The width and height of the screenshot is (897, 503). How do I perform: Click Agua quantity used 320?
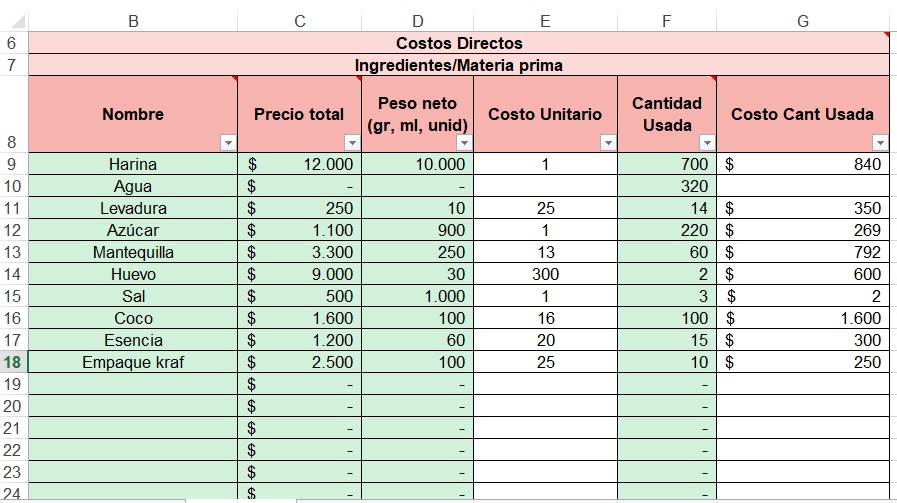(667, 186)
